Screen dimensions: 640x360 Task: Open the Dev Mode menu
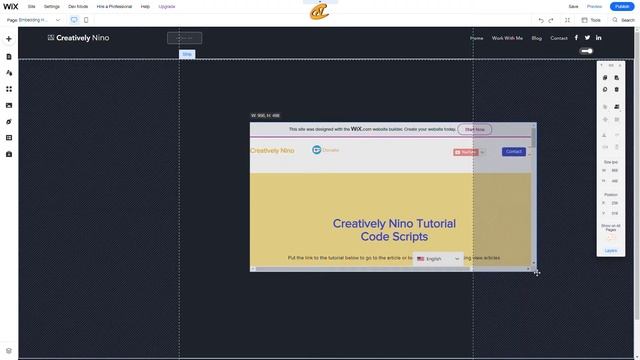click(x=78, y=7)
